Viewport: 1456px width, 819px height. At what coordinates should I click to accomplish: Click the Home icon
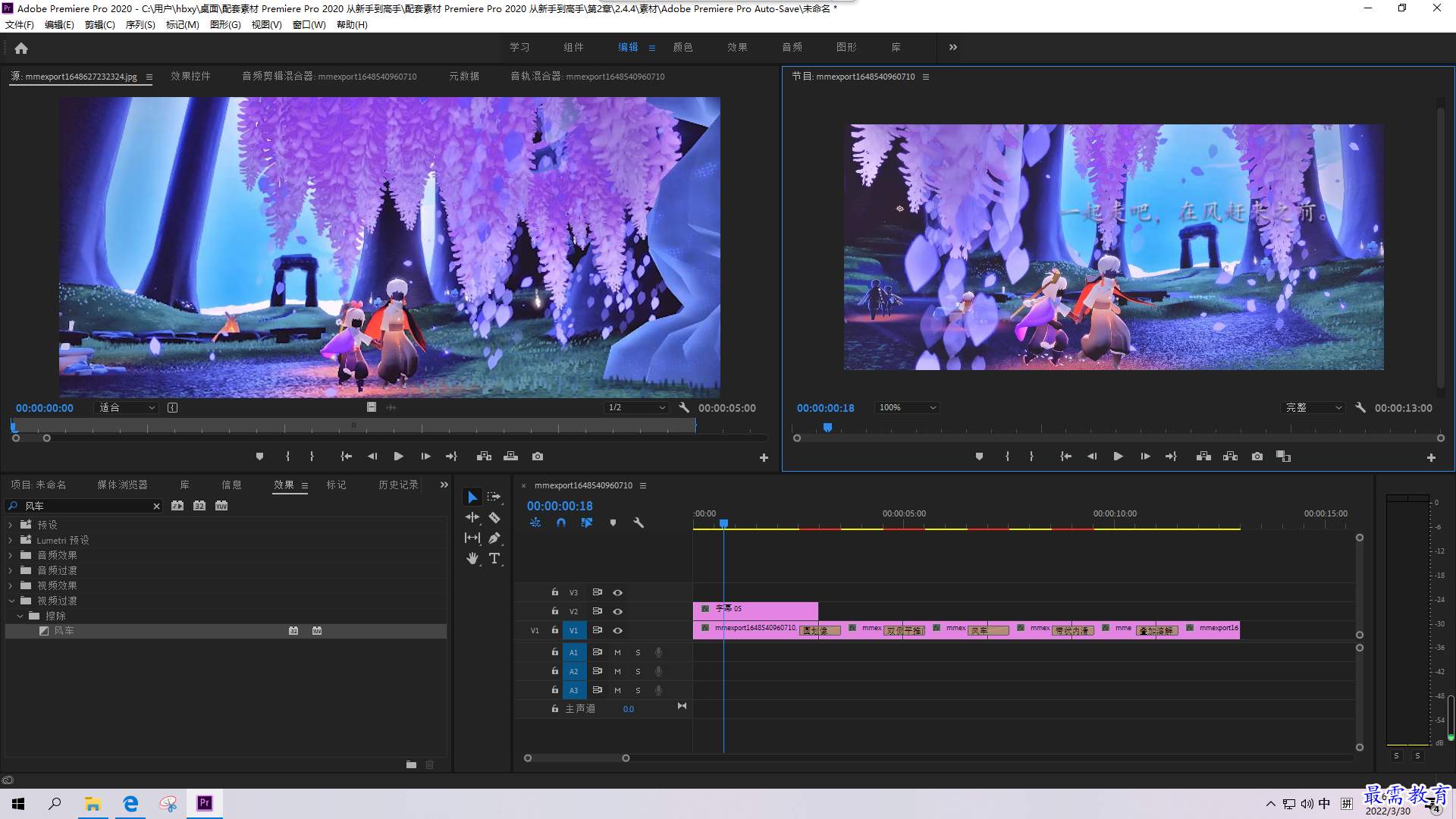click(21, 48)
